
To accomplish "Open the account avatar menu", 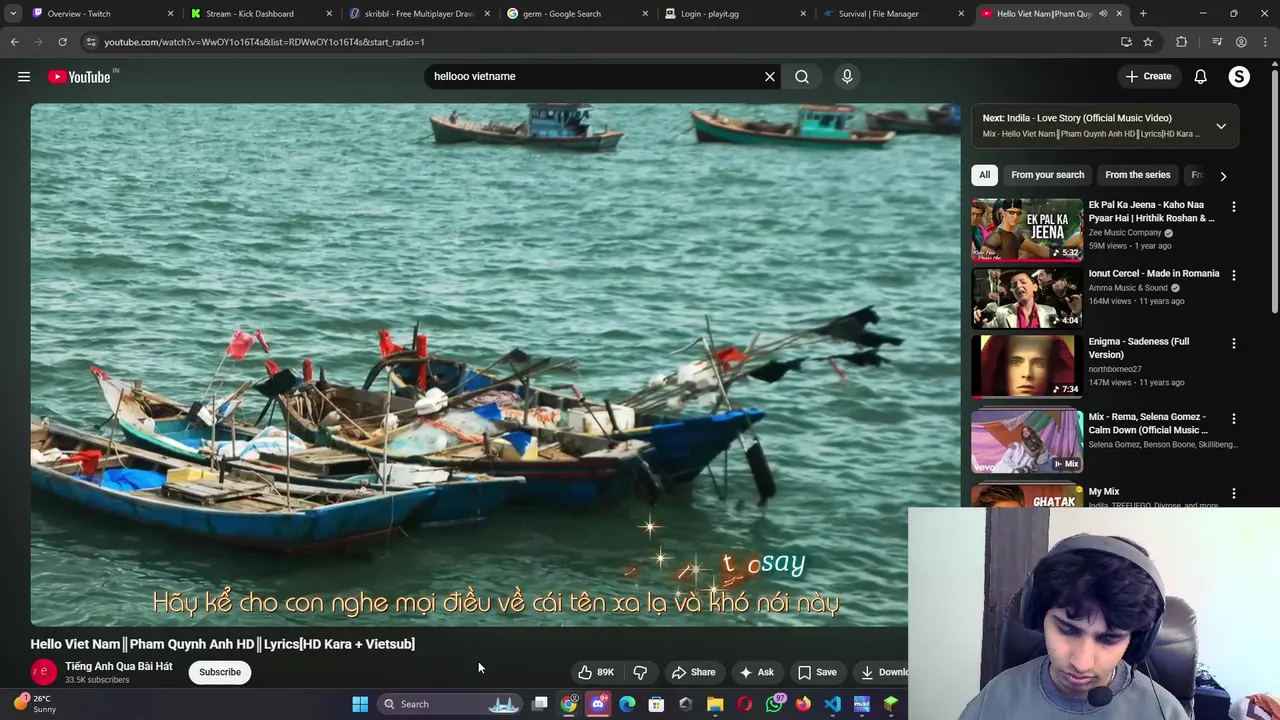I will pos(1239,77).
